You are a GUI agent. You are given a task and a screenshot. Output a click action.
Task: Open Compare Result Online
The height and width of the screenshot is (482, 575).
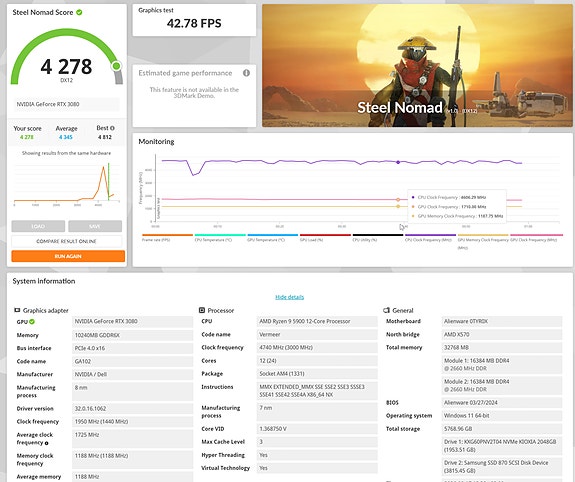click(66, 241)
